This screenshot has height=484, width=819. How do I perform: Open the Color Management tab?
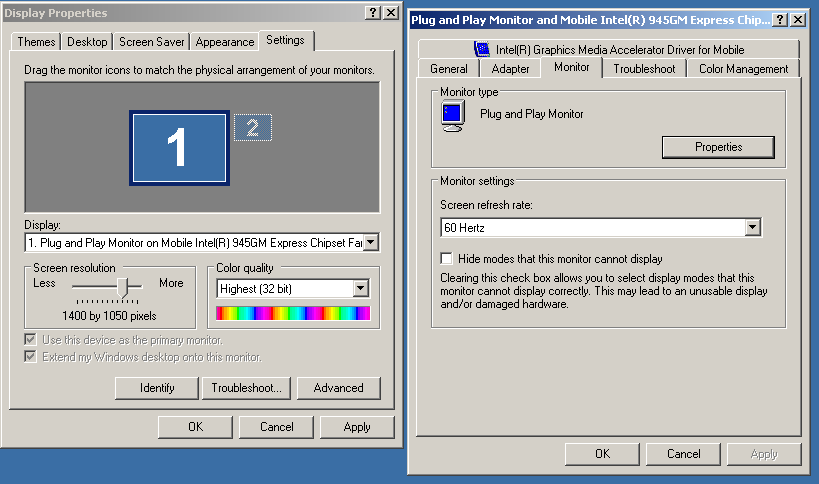pyautogui.click(x=743, y=69)
